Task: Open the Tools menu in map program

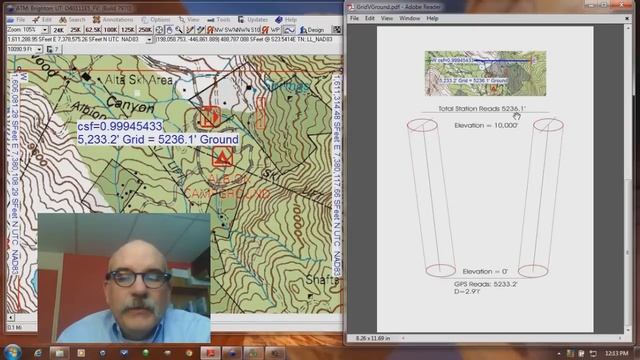Action: click(x=219, y=20)
